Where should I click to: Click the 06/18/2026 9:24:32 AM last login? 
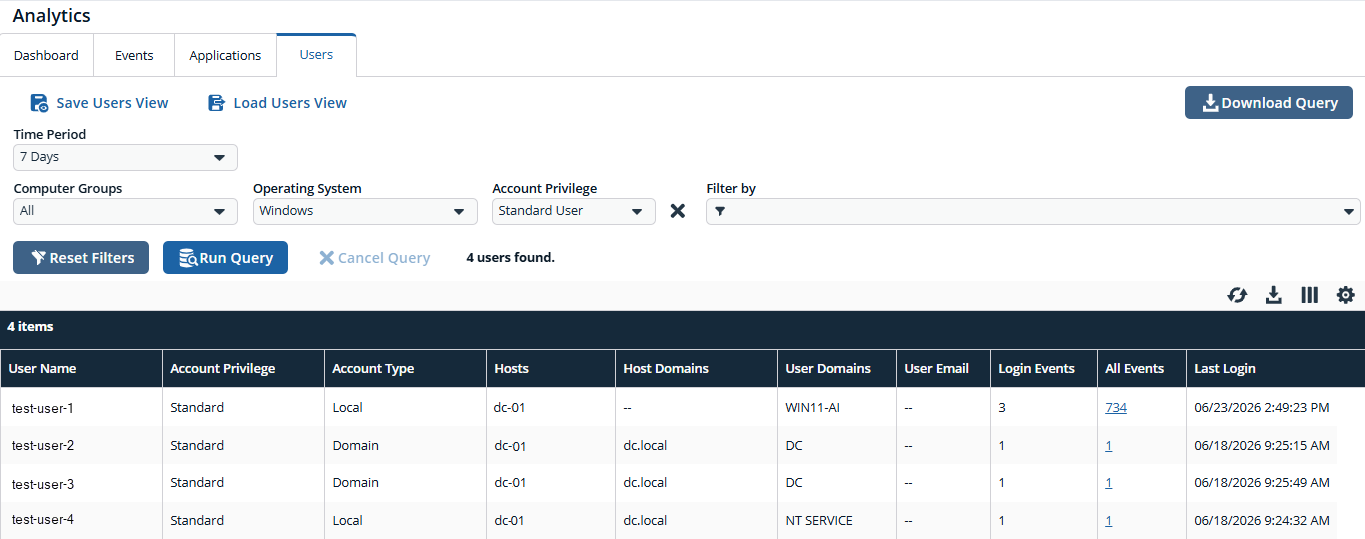pyautogui.click(x=1262, y=520)
